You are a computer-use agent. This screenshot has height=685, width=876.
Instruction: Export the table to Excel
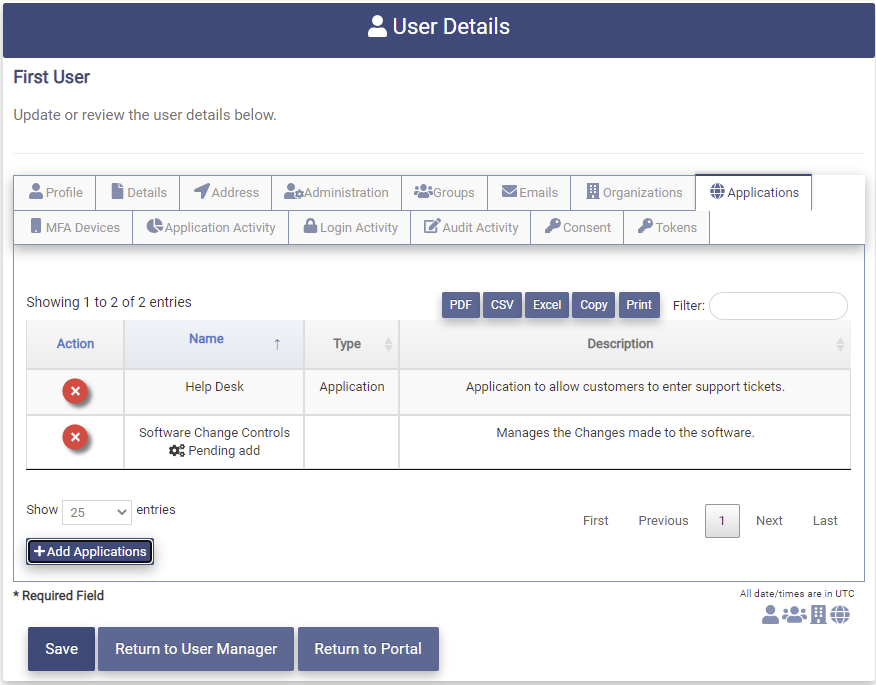[x=547, y=305]
